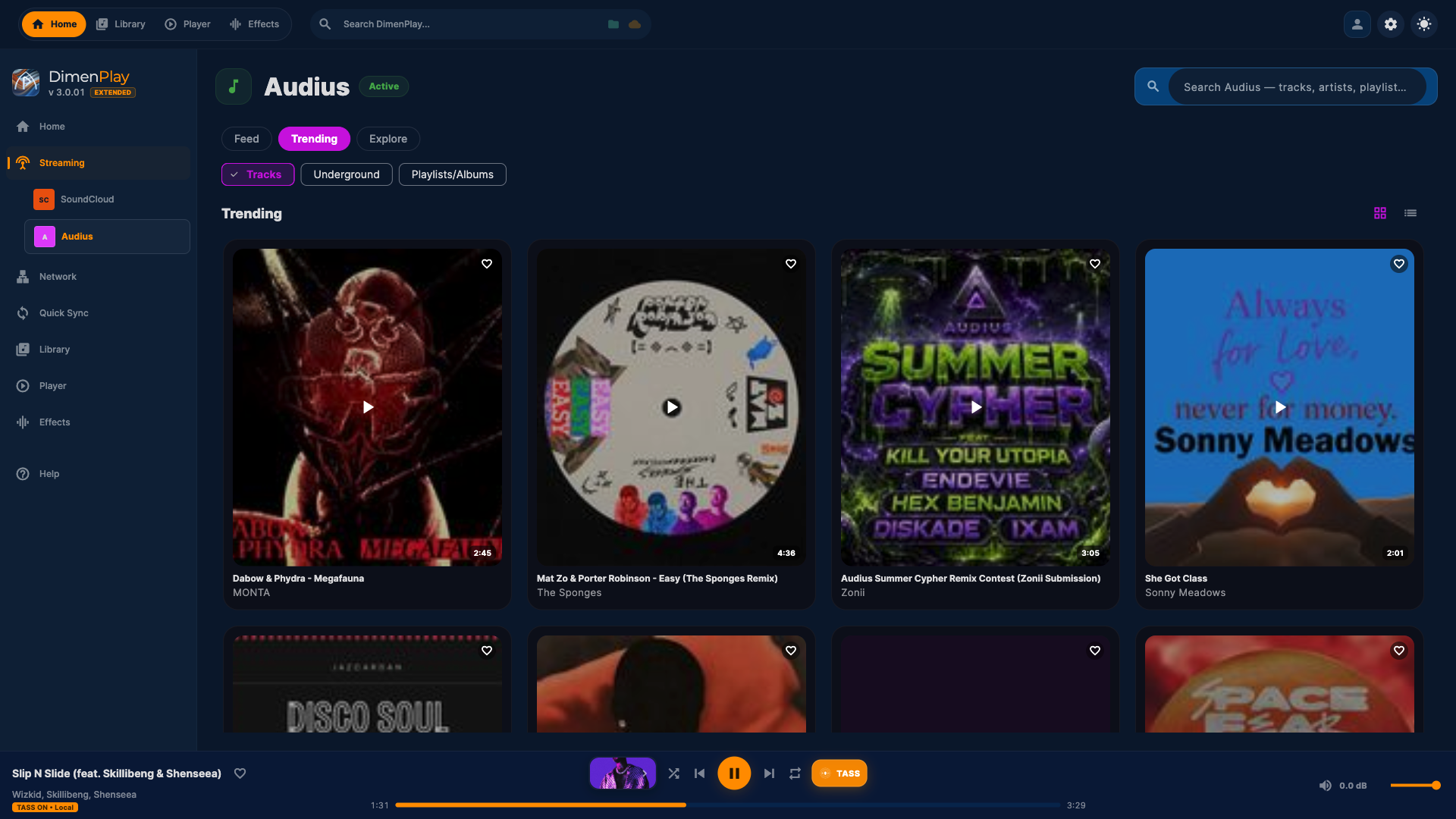
Task: Click the Active status badge
Action: point(384,86)
